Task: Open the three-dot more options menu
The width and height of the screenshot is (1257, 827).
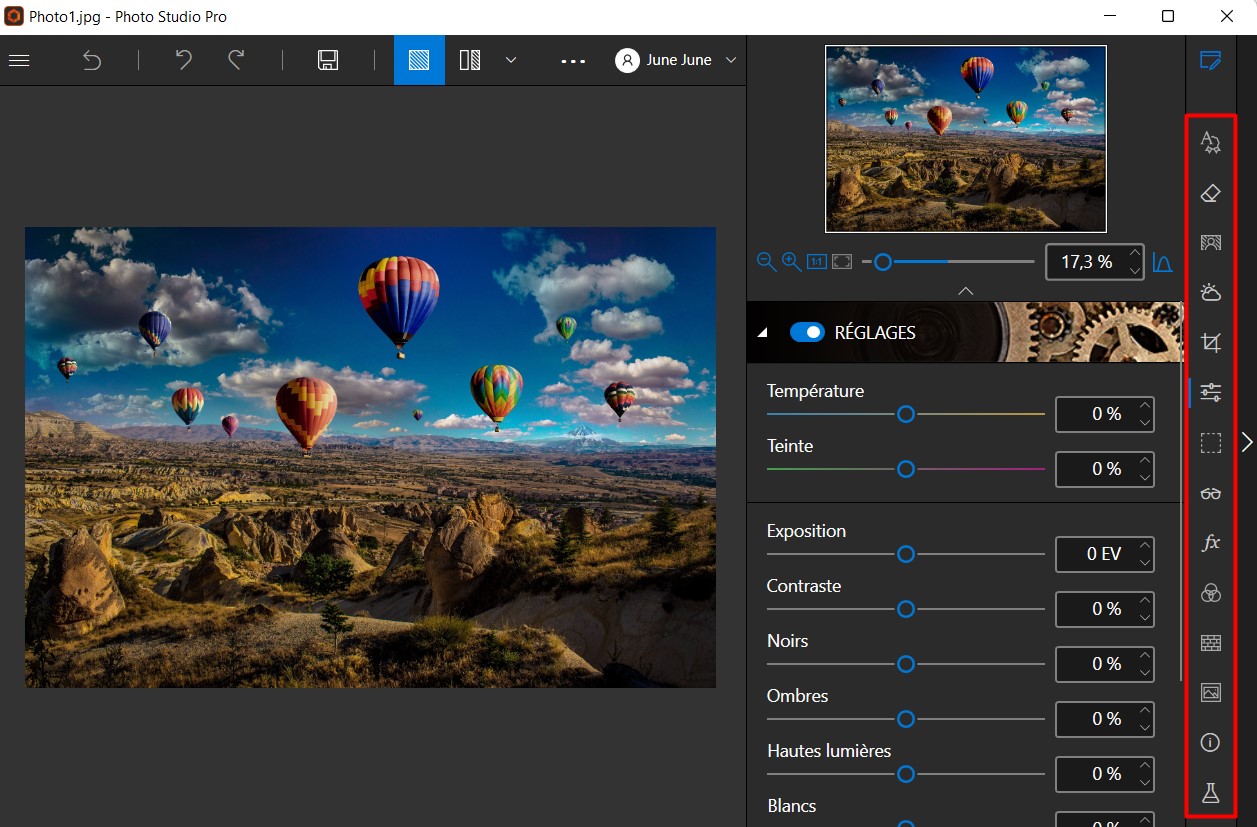Action: 573,61
